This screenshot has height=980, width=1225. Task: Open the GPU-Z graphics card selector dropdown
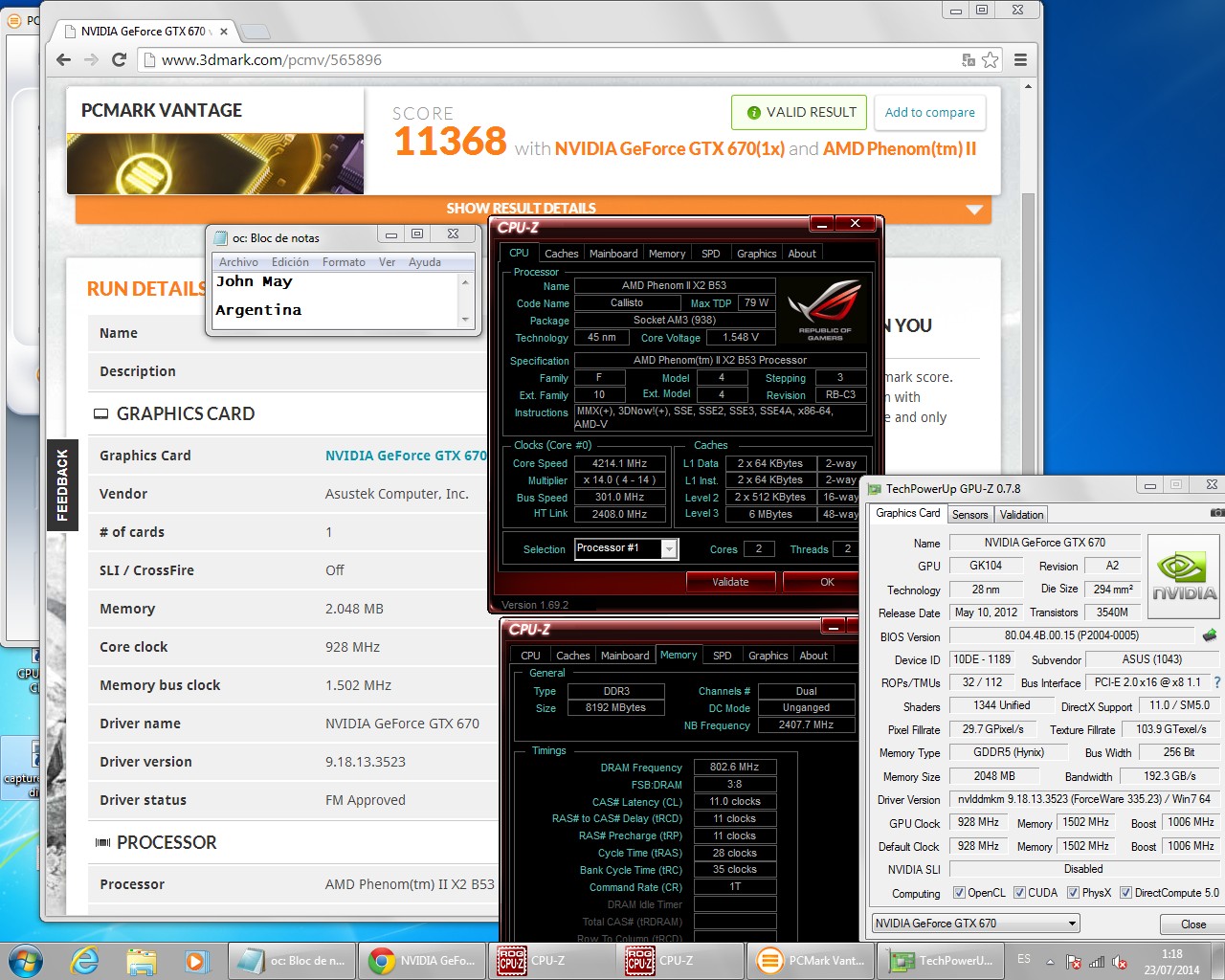pyautogui.click(x=1072, y=924)
